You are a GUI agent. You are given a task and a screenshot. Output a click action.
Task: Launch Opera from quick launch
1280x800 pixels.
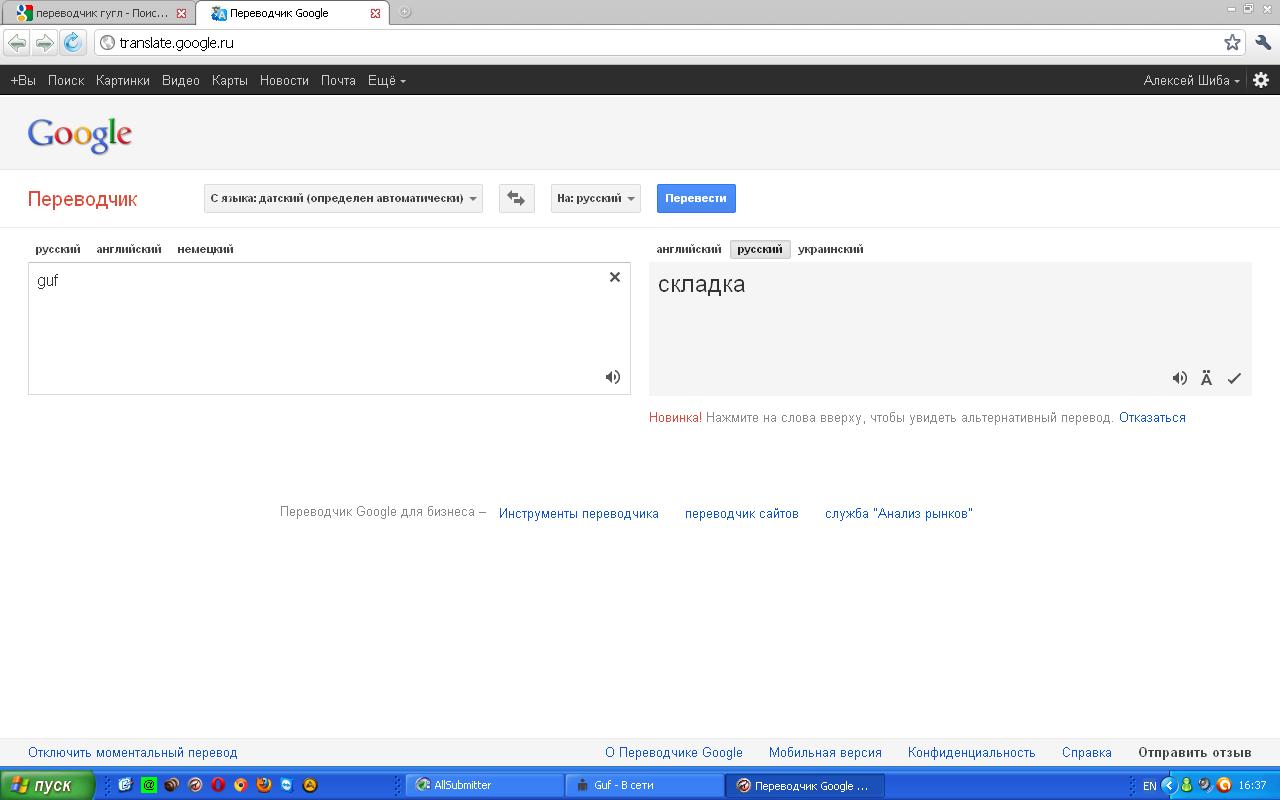[x=218, y=785]
